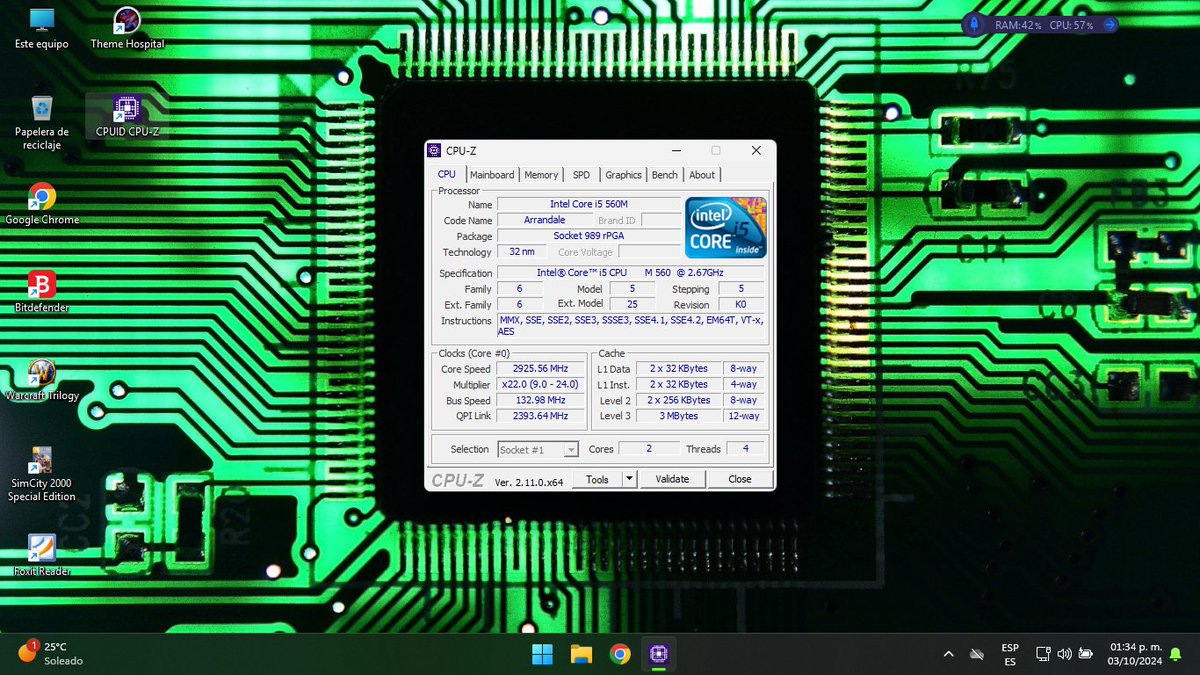Click Specification field with 2.67GHz
Screen dimensions: 1200x675
630,273
